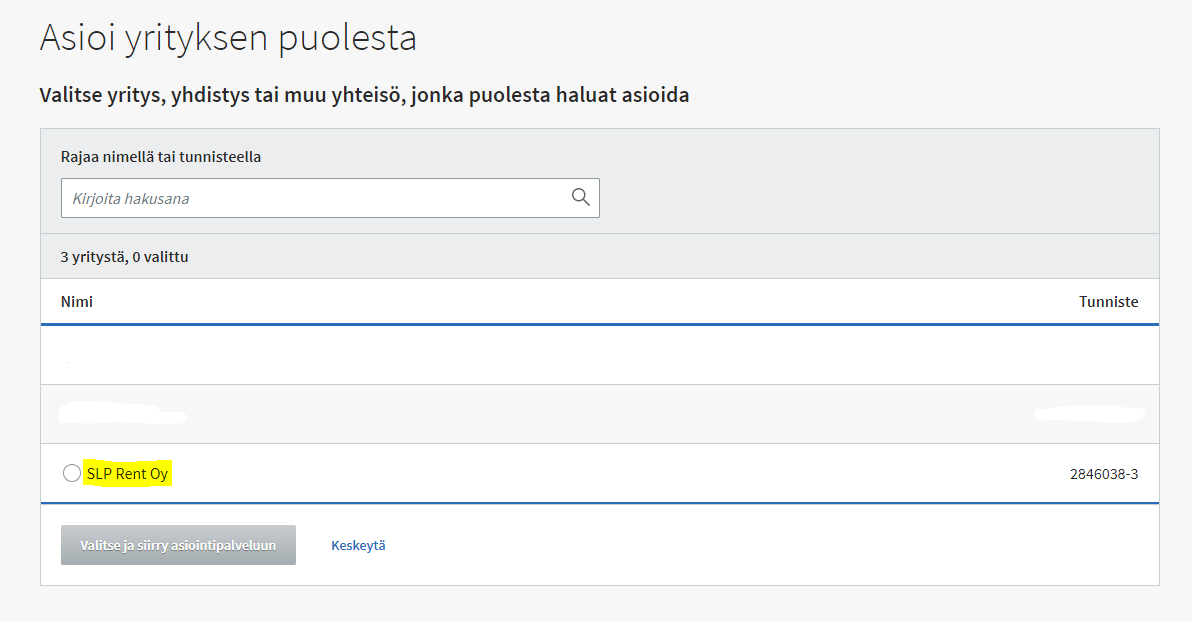Click the Rajaa nimellä tai tunnisteella label
Viewport: 1192px width, 622px height.
(160, 157)
